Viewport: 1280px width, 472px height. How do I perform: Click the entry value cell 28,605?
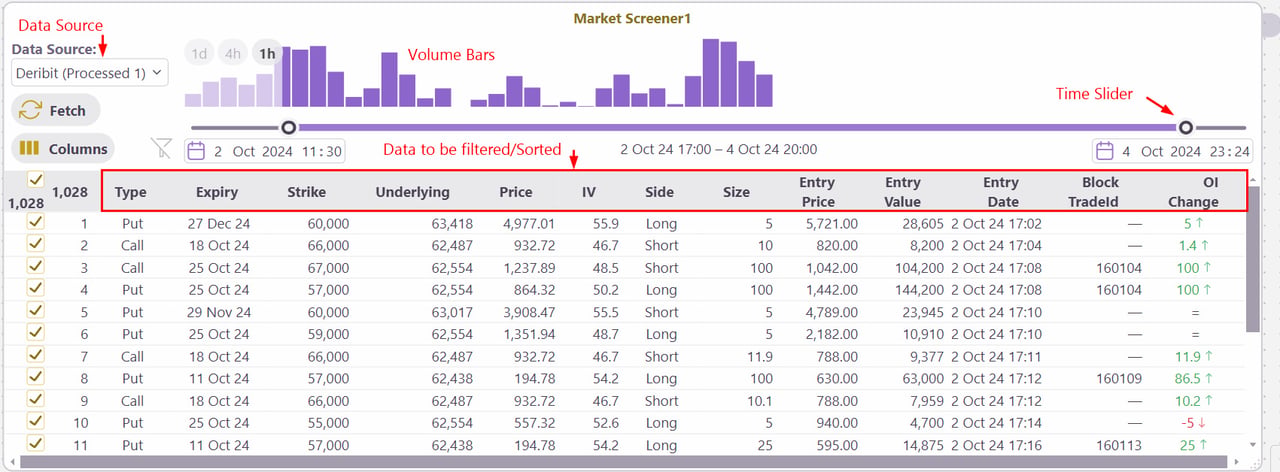click(x=922, y=223)
